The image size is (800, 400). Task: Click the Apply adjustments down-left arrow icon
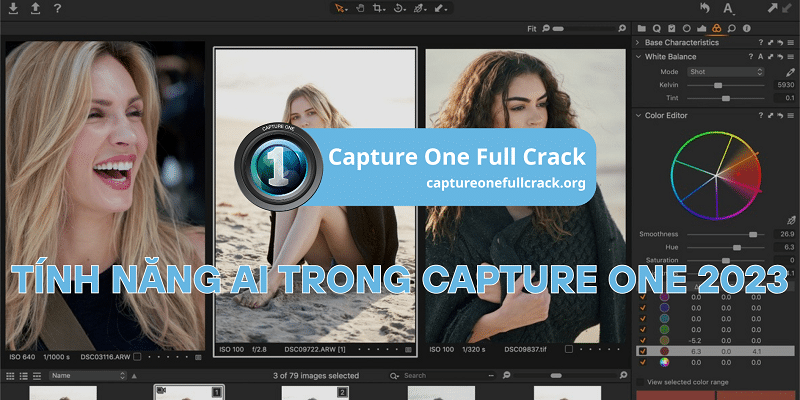click(x=789, y=8)
